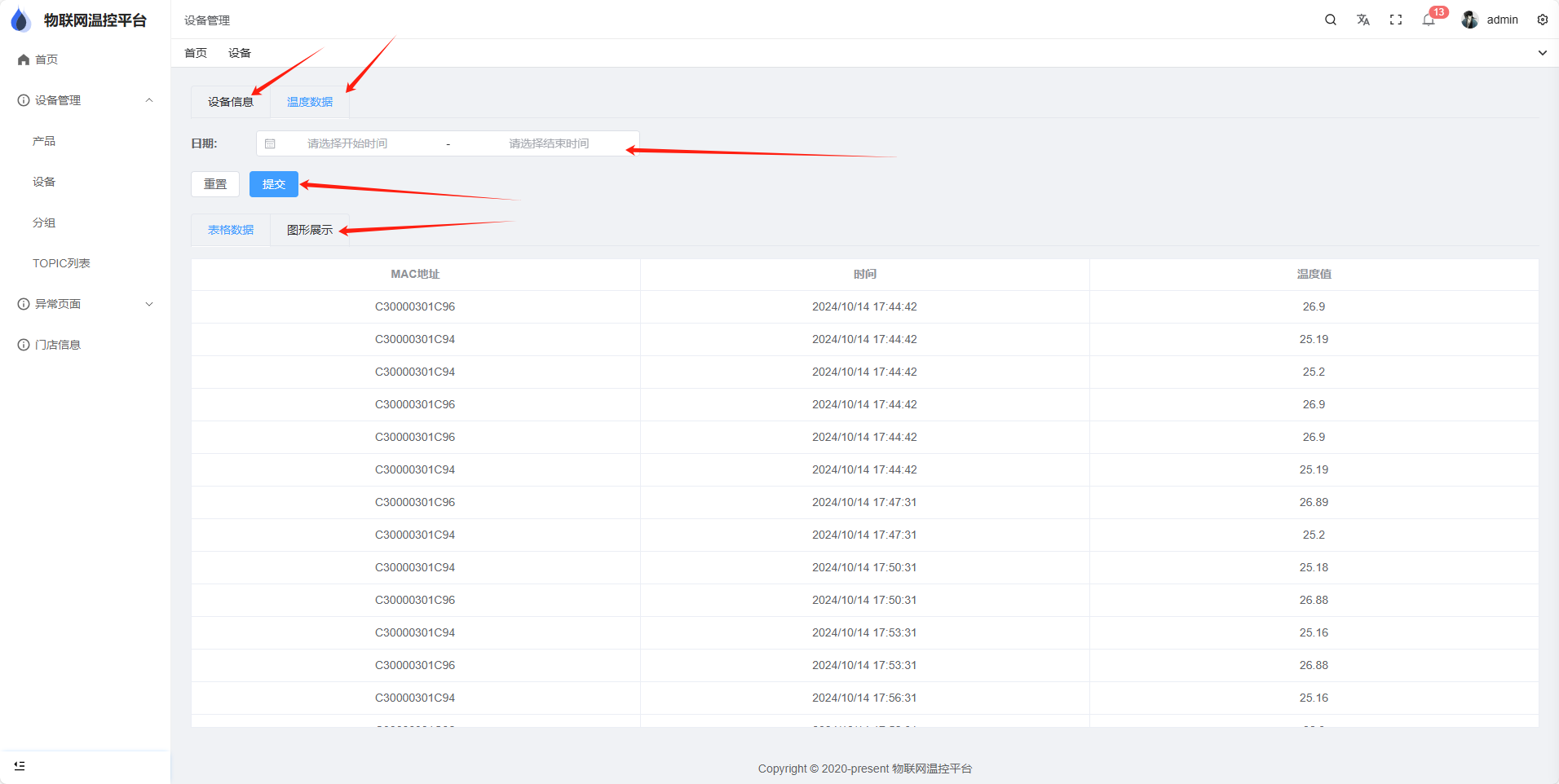Open TOPIC列表 in the sidebar
The image size is (1559, 784).
click(x=61, y=263)
